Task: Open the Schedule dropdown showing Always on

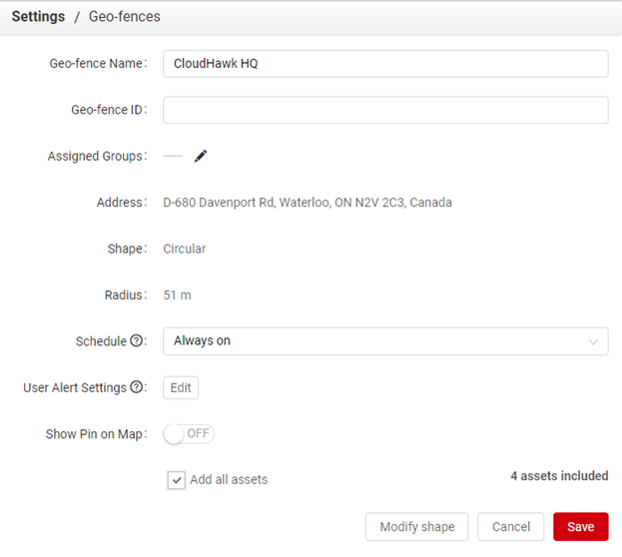Action: (x=385, y=341)
